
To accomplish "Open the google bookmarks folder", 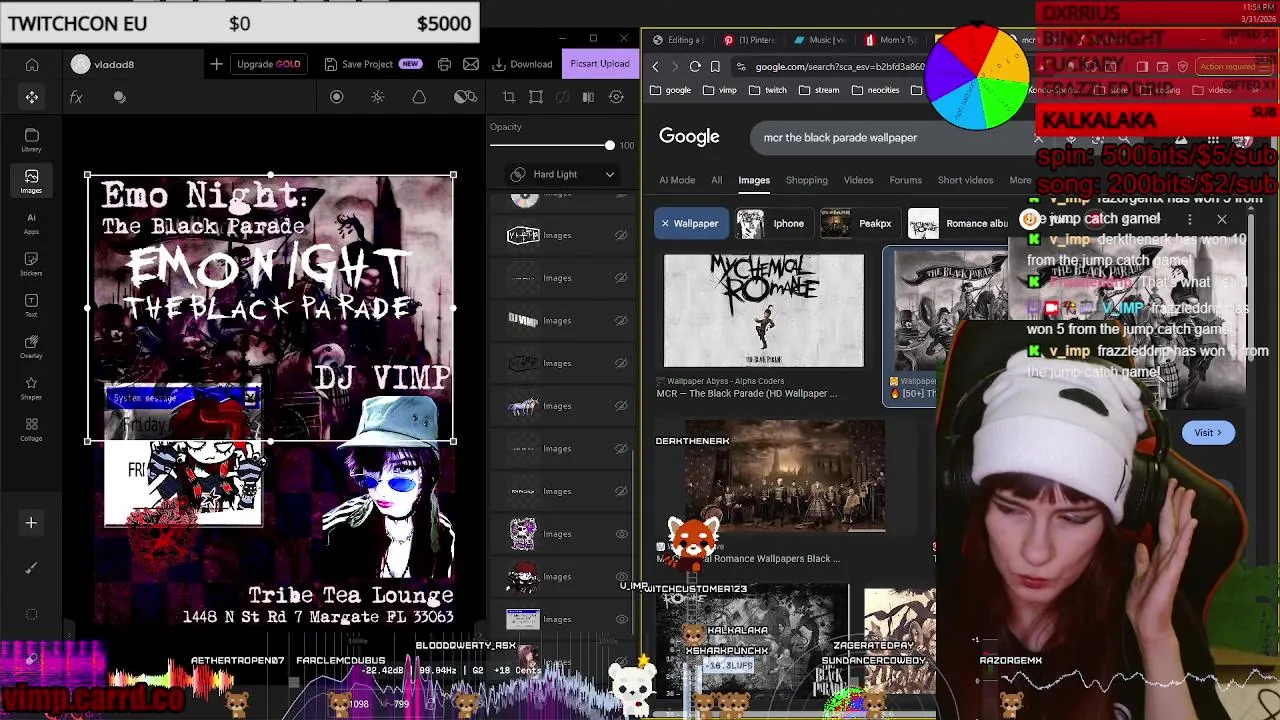I will click(x=671, y=90).
